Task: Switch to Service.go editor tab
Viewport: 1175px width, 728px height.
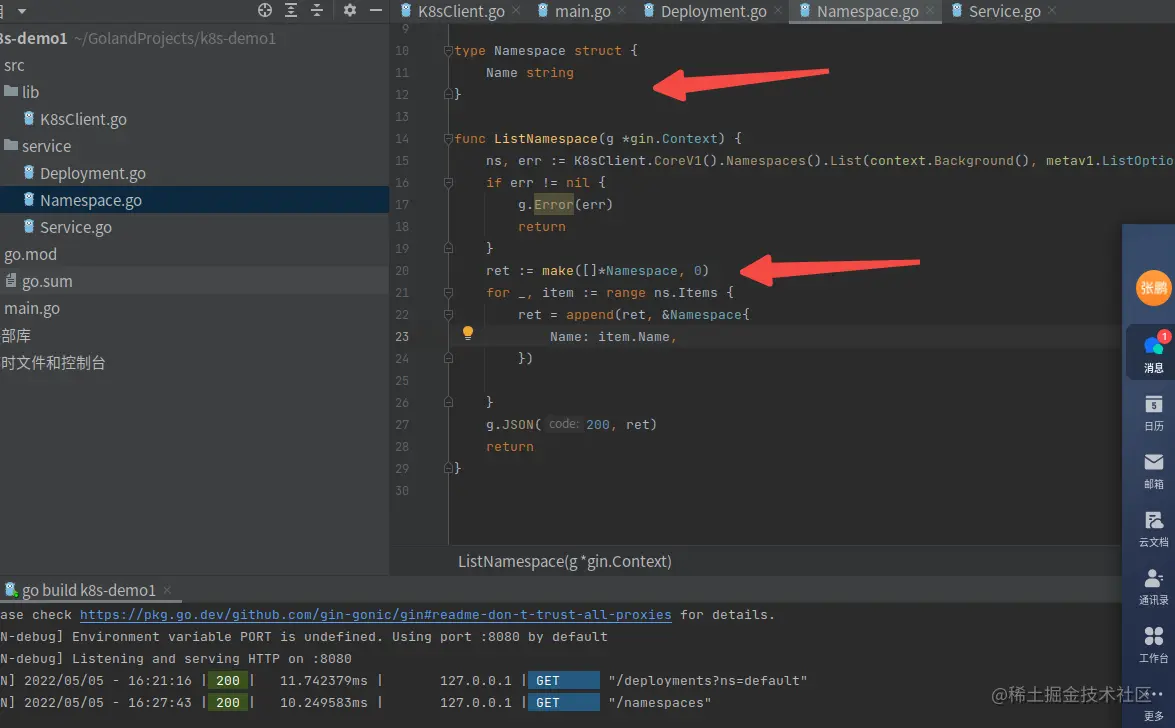Action: point(1004,11)
